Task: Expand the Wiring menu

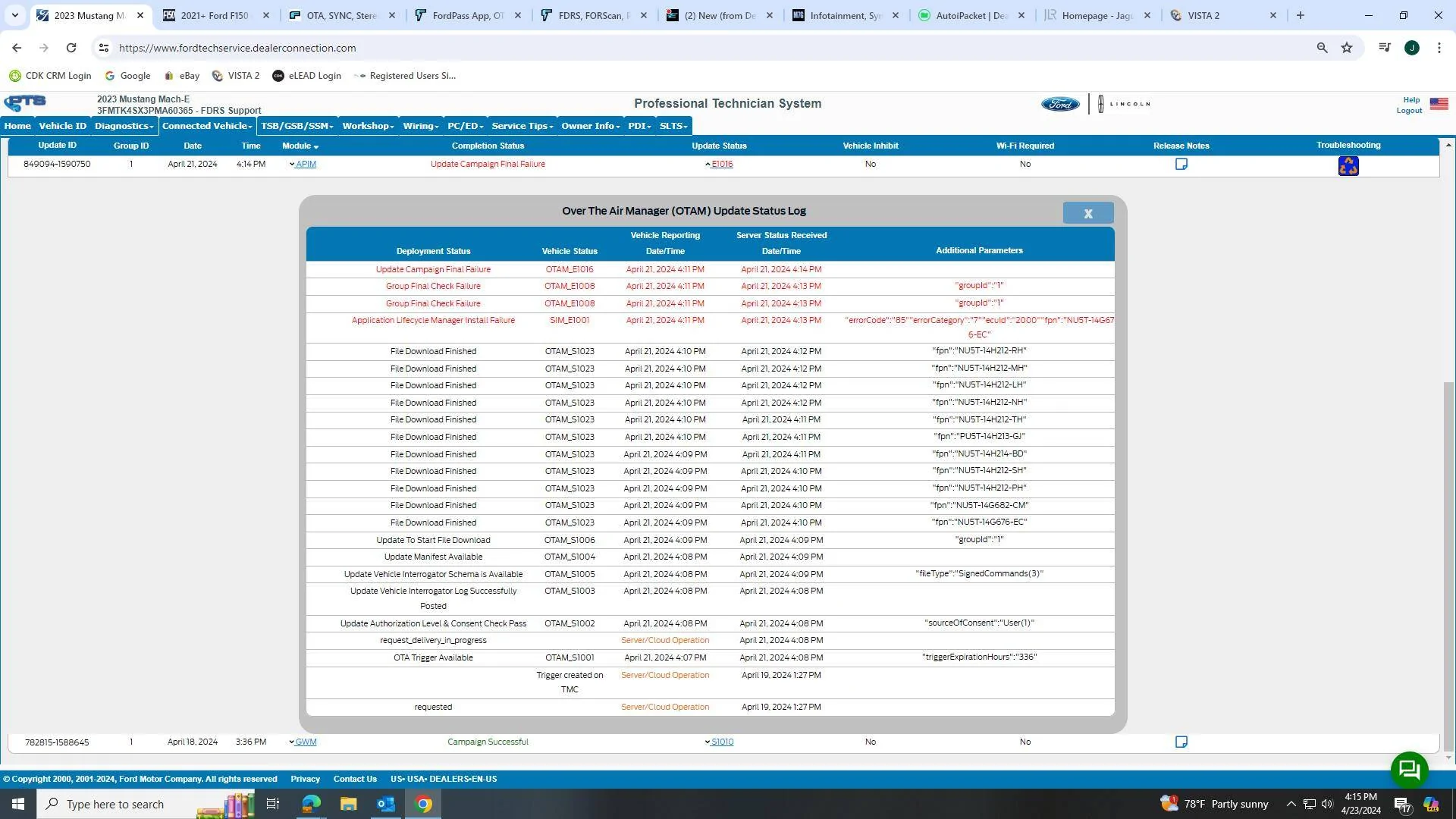Action: [x=421, y=126]
